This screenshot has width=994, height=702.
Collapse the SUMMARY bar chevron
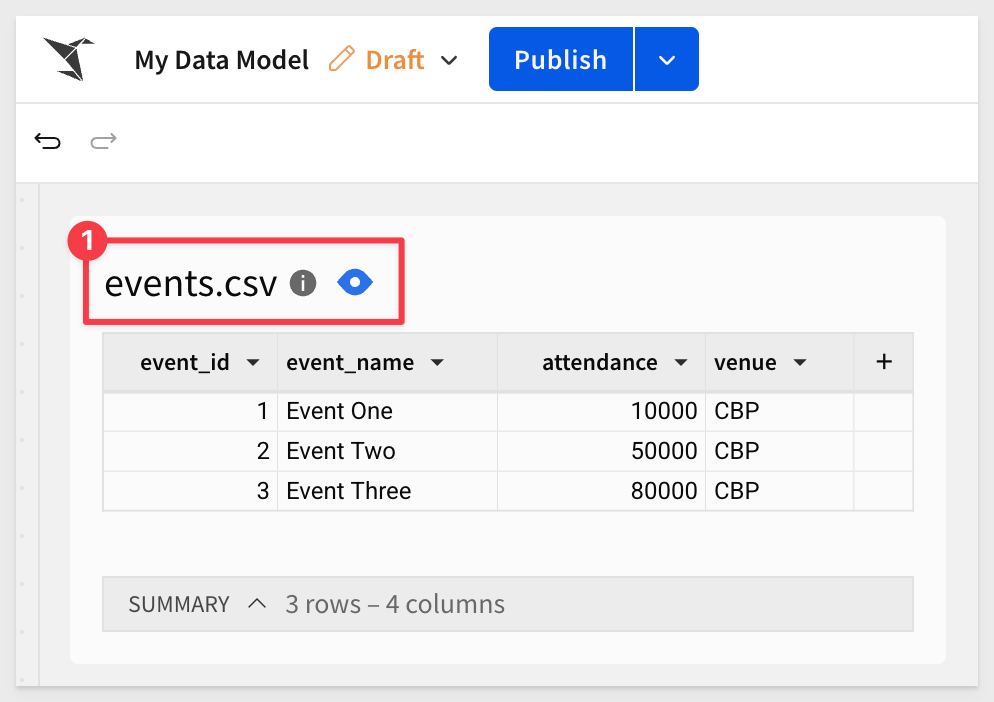click(x=257, y=603)
